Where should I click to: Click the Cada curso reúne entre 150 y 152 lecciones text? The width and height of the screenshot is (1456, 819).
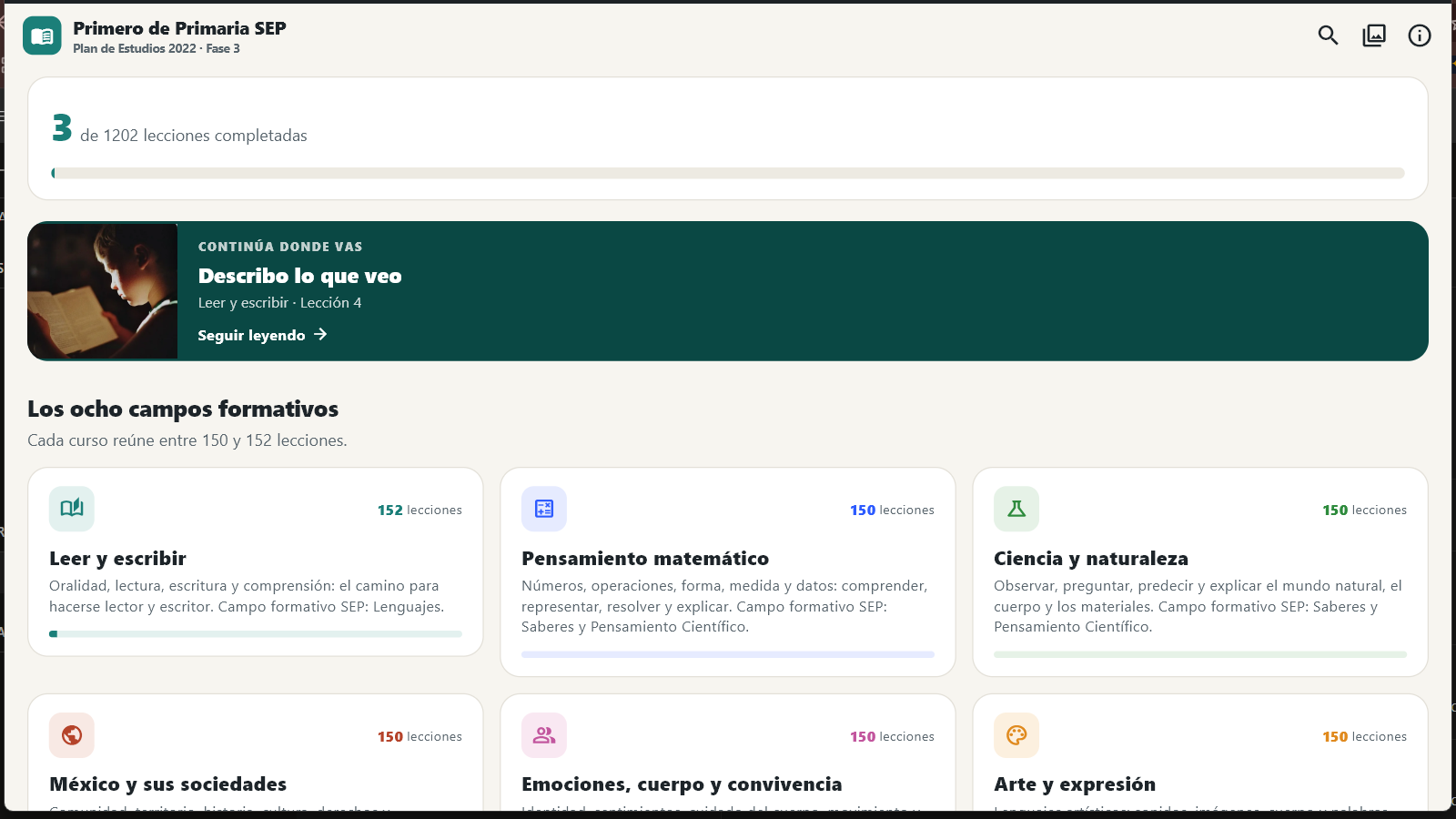click(187, 440)
